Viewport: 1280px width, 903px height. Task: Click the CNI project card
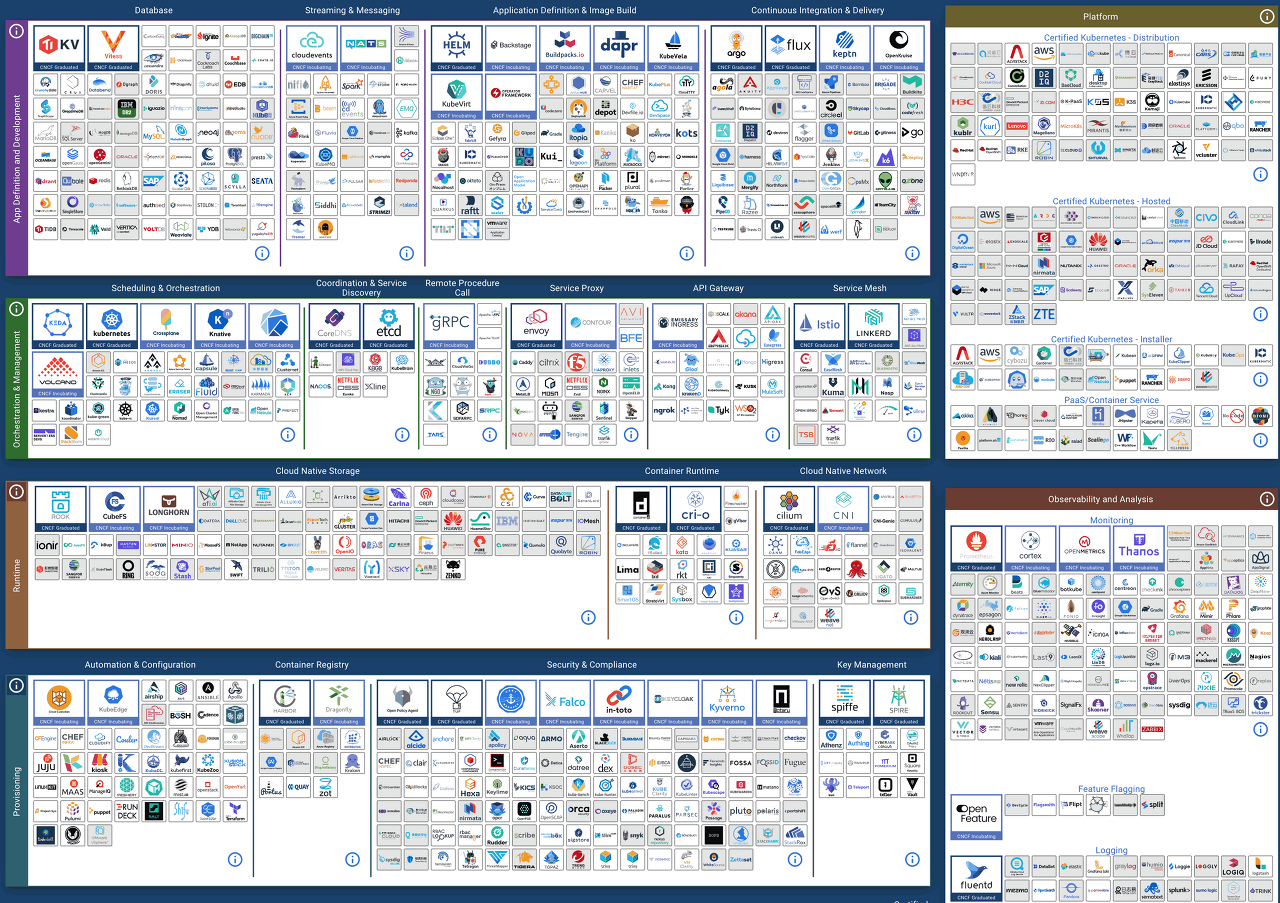click(x=843, y=509)
